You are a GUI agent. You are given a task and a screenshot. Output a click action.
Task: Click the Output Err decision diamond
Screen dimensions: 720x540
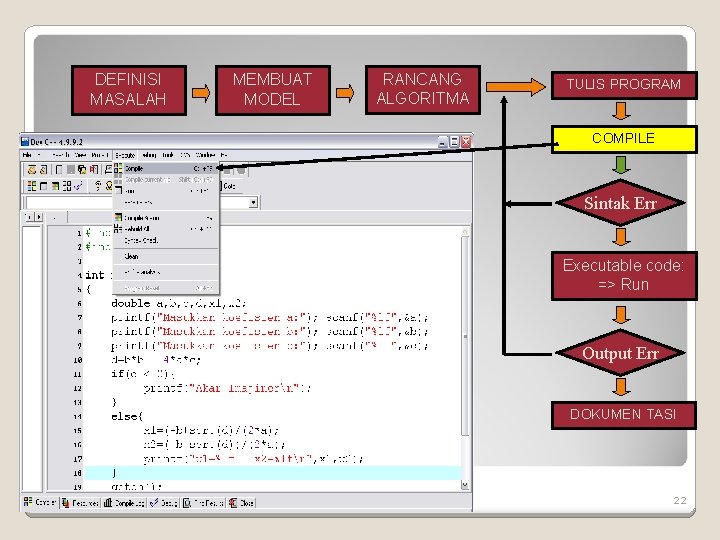click(620, 353)
